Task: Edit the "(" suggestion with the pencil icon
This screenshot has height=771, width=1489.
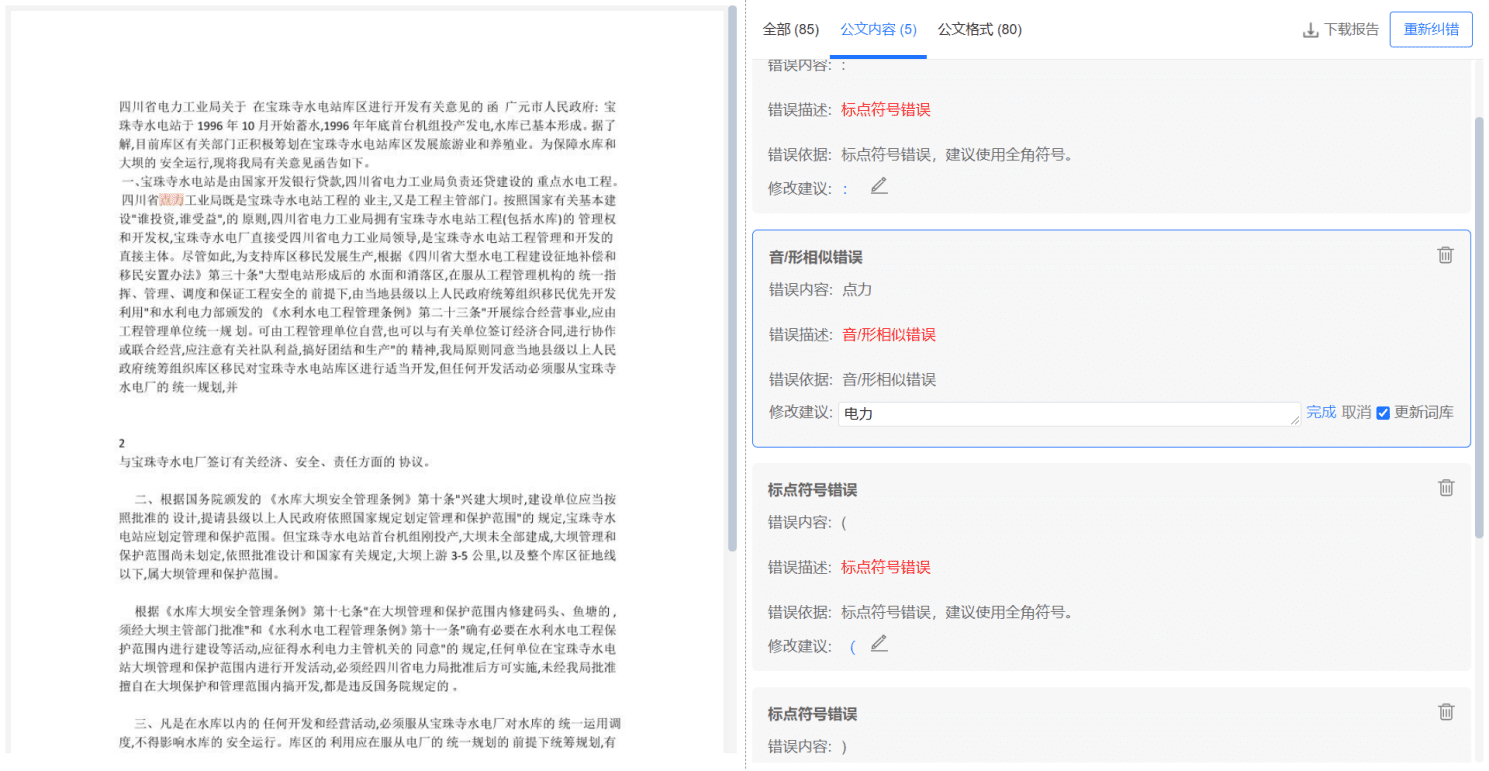Action: click(x=879, y=644)
